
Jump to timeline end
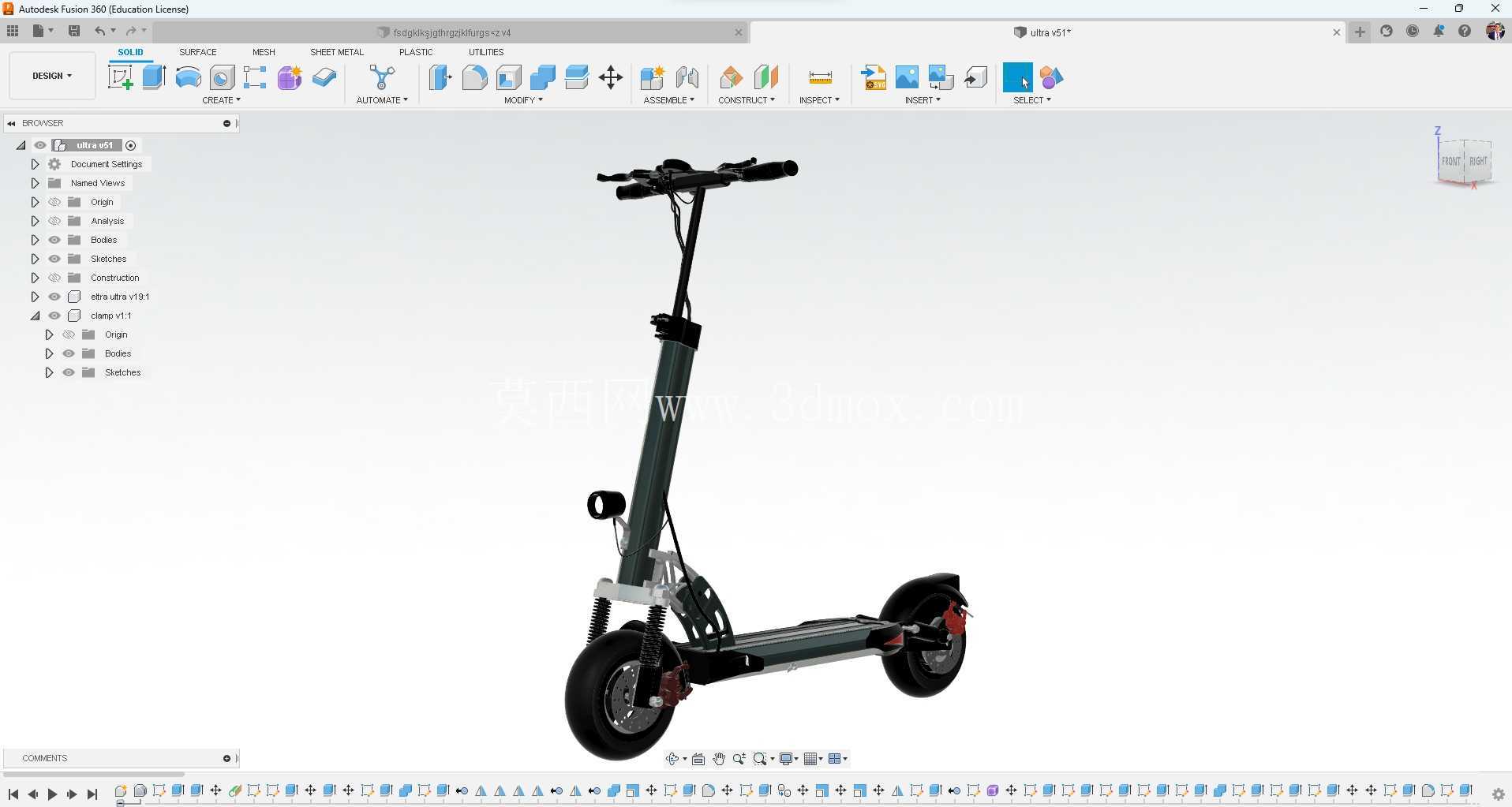(x=92, y=794)
